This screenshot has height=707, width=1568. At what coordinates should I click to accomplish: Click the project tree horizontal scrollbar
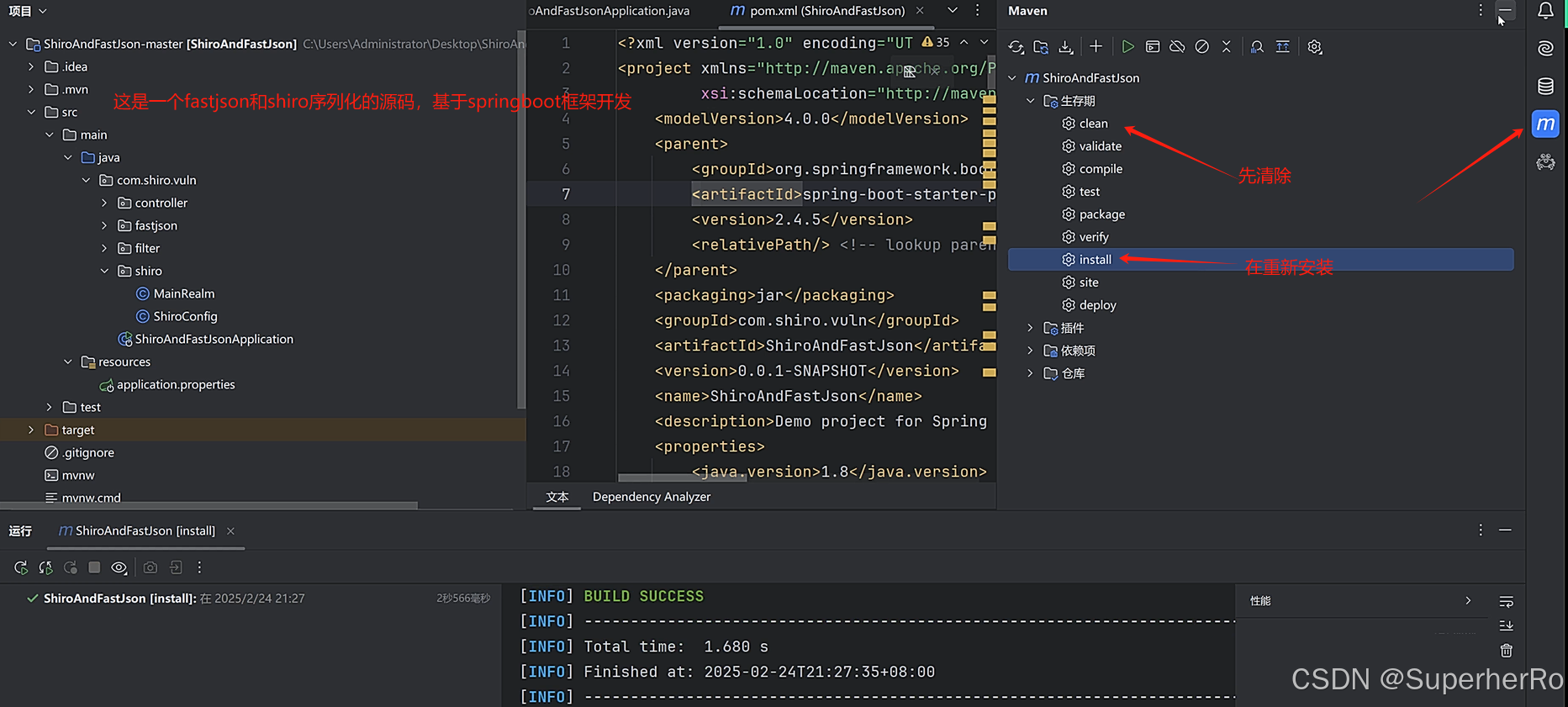tap(209, 505)
